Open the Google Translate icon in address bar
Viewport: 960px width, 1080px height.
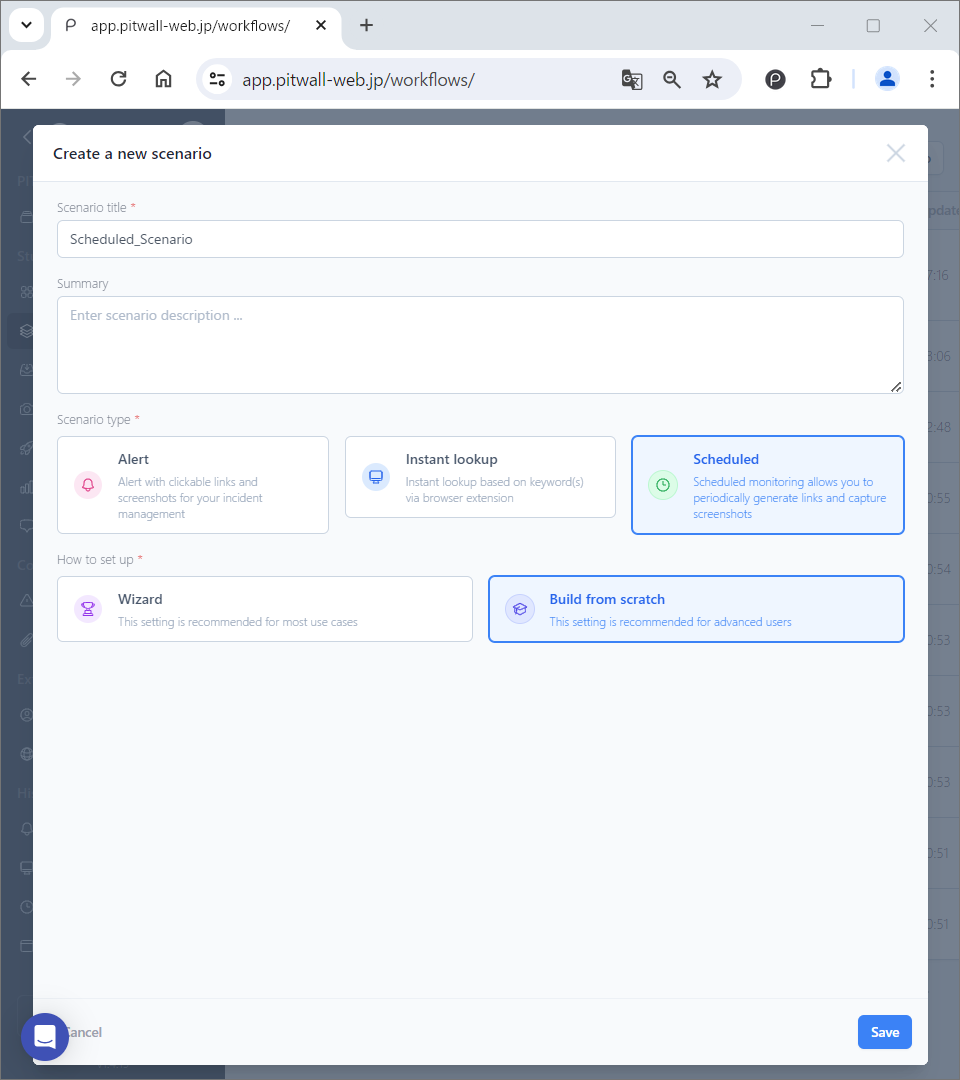coord(632,79)
